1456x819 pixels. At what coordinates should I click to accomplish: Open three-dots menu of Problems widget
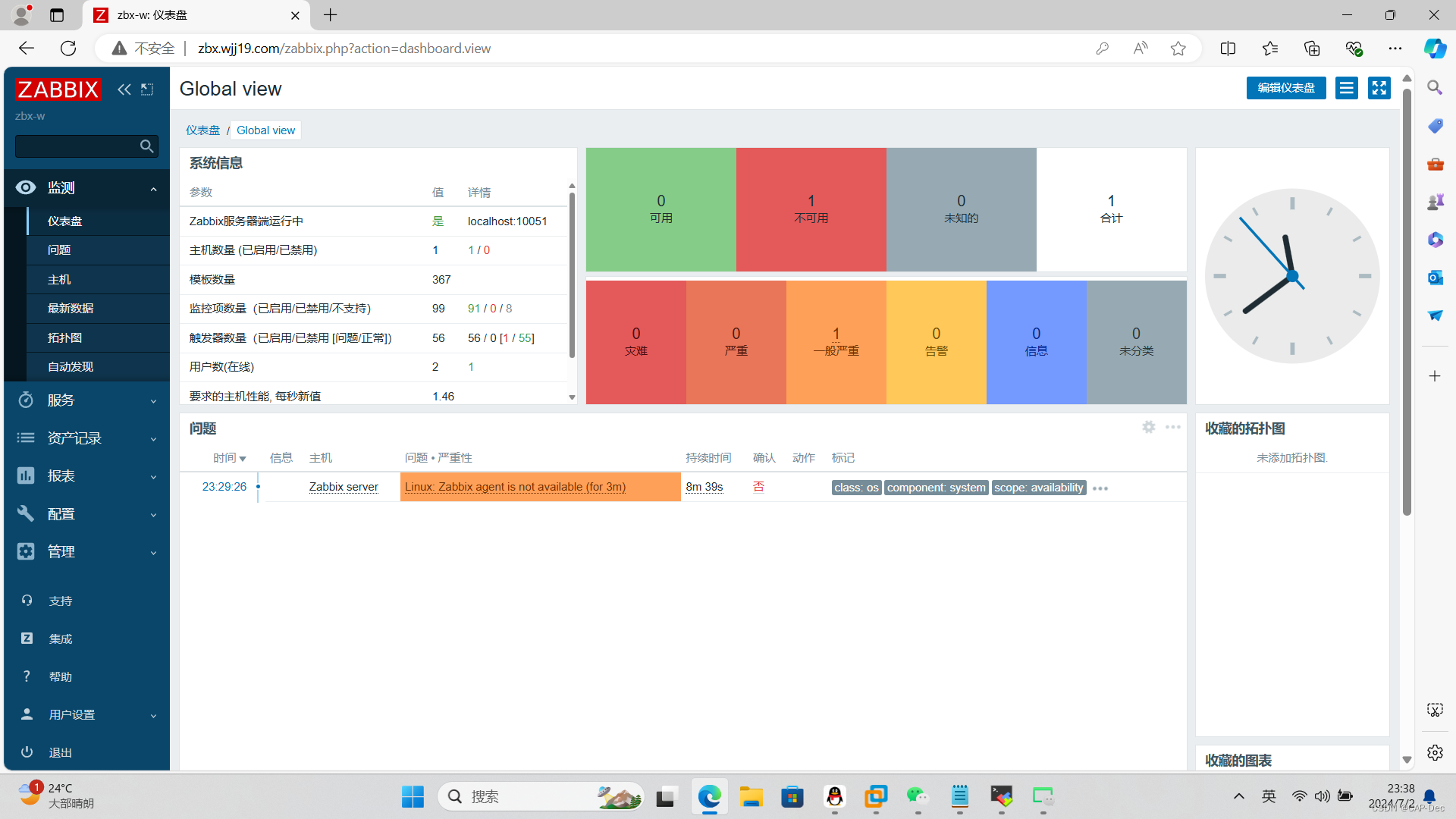click(1172, 427)
